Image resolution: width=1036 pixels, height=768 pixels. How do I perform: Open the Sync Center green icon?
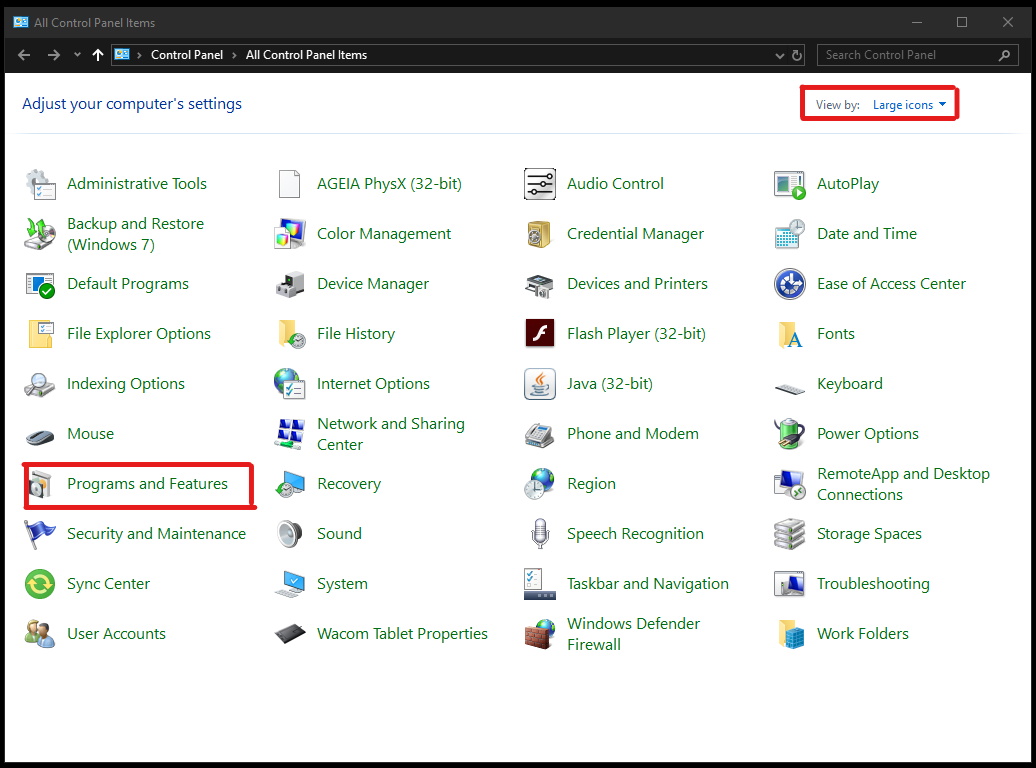point(40,584)
